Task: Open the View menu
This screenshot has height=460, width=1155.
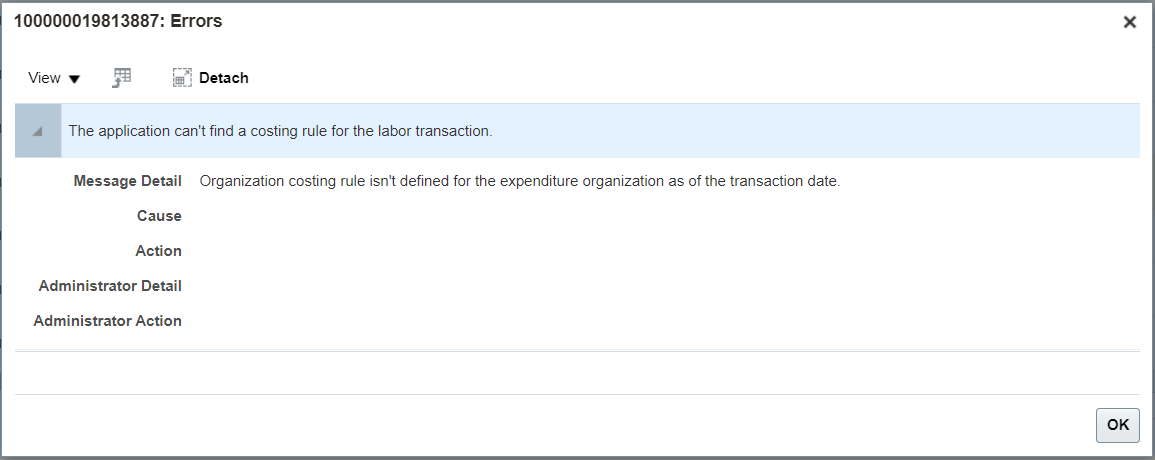Action: point(45,78)
